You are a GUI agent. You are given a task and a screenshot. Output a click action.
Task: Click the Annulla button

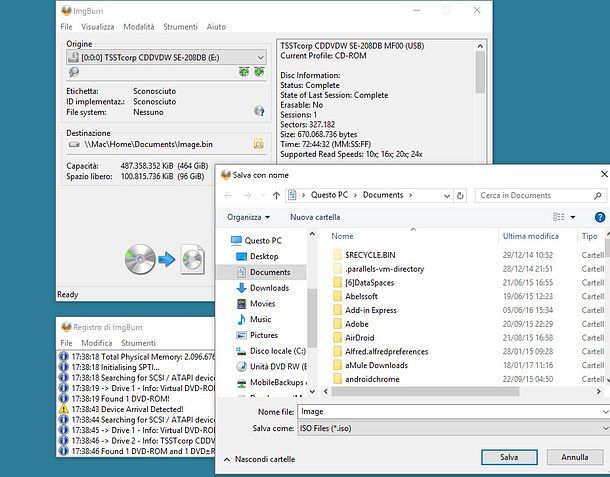point(575,457)
